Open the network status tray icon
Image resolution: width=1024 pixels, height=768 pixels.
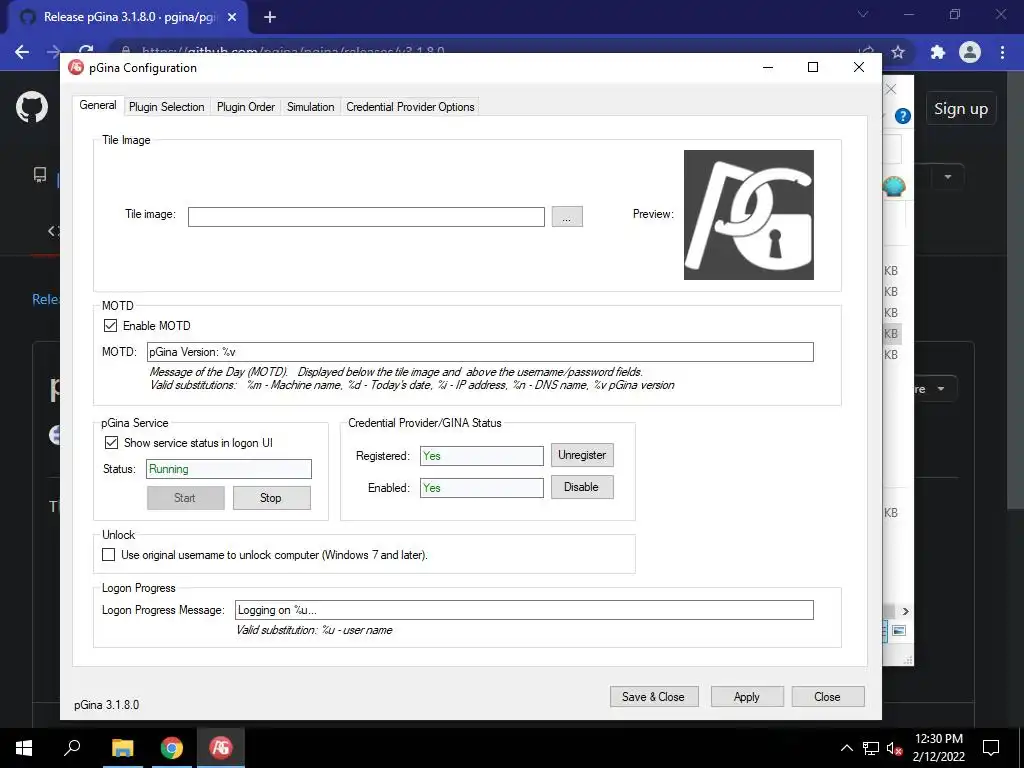coord(871,748)
